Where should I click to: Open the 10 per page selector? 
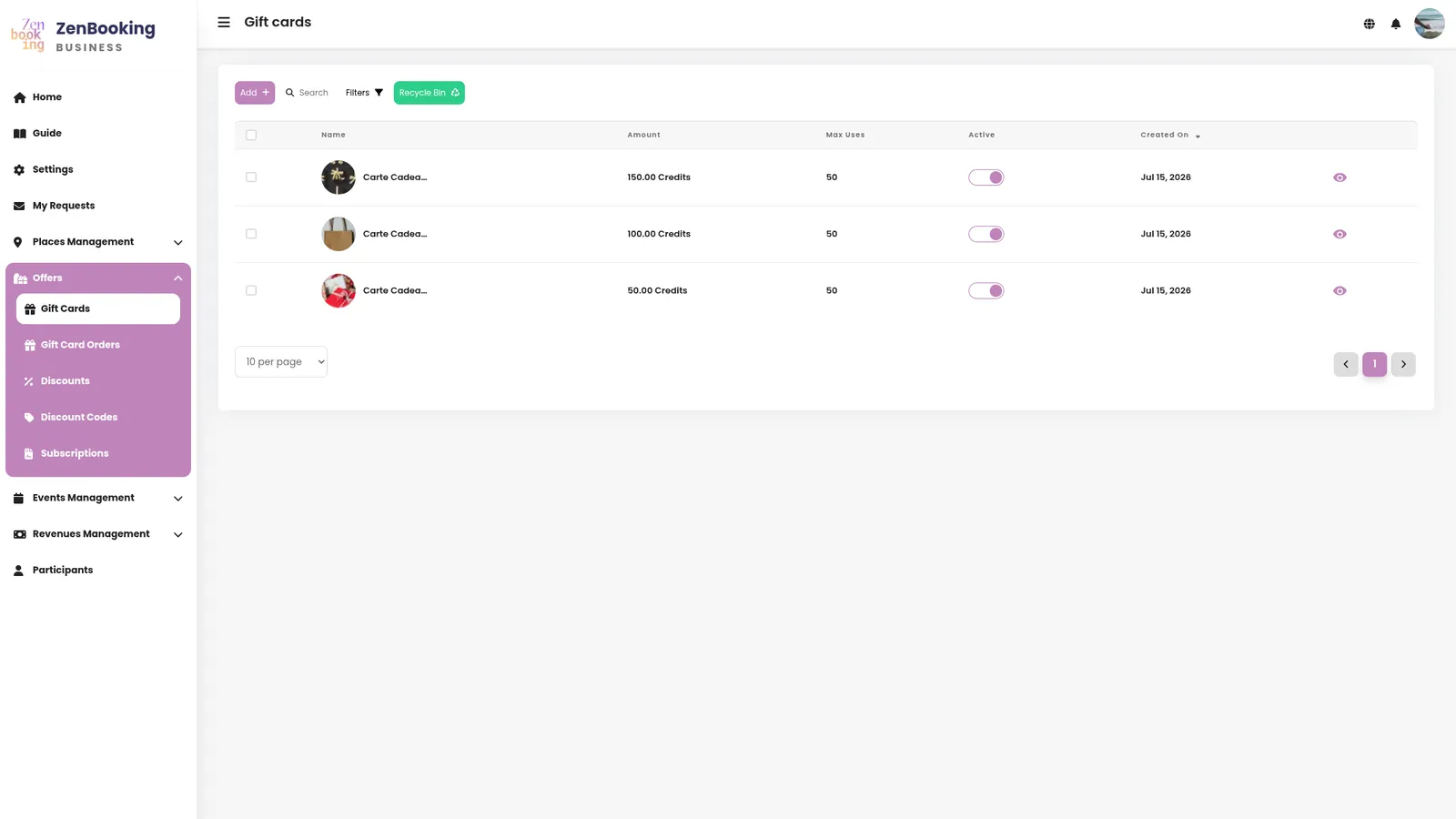click(281, 361)
